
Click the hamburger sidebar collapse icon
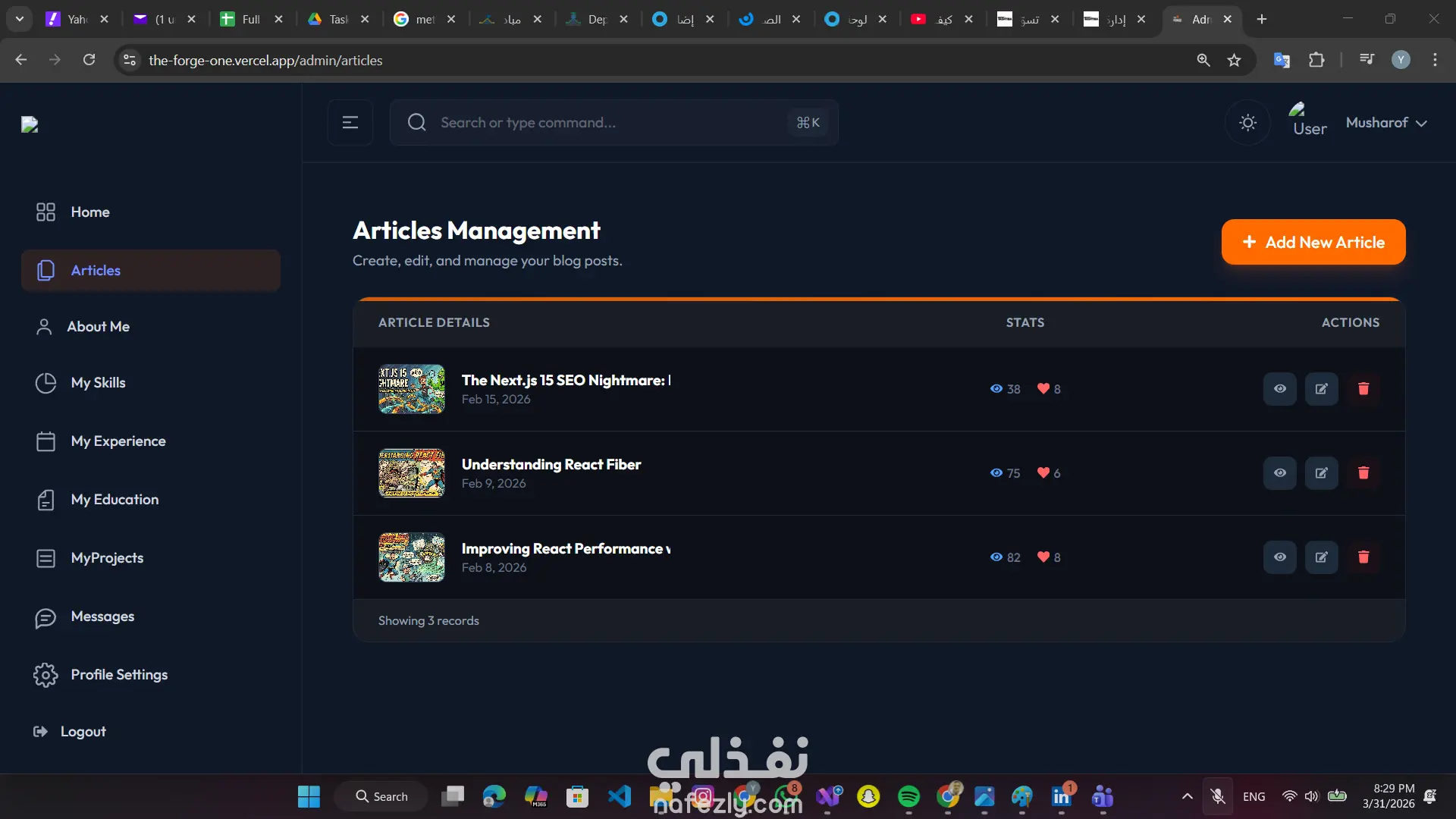350,123
